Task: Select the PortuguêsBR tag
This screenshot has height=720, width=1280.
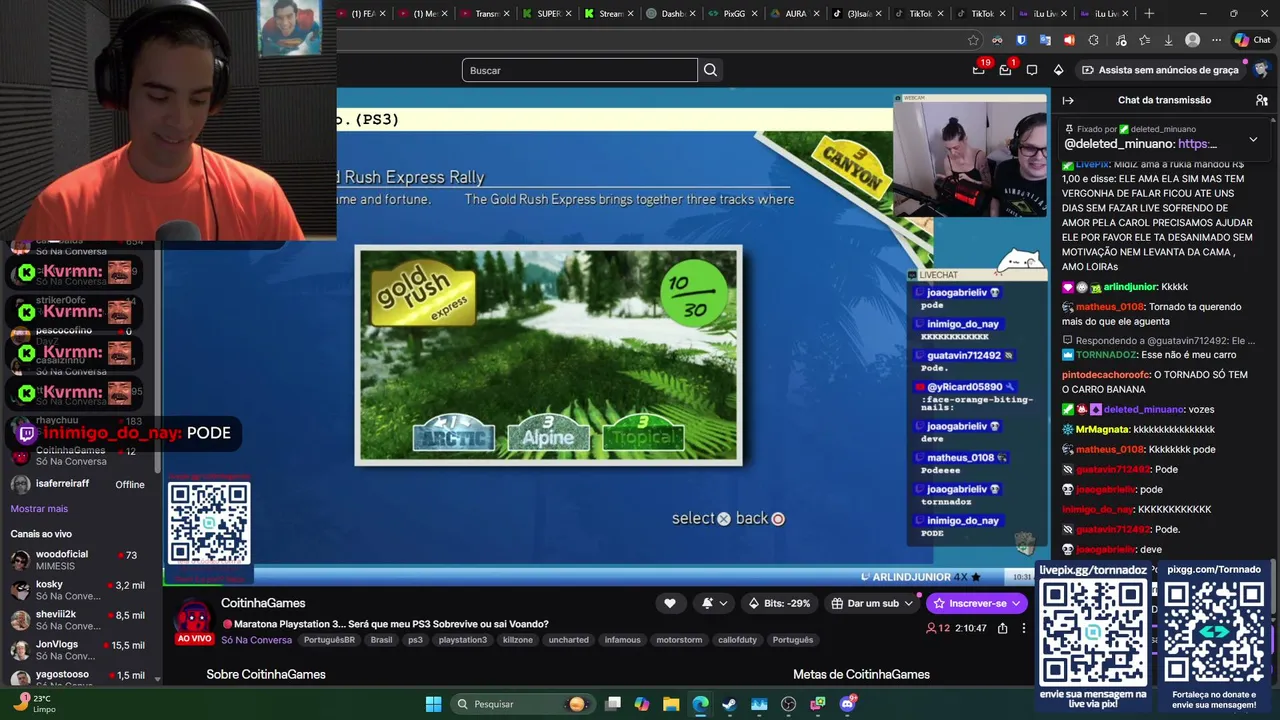Action: tap(329, 640)
